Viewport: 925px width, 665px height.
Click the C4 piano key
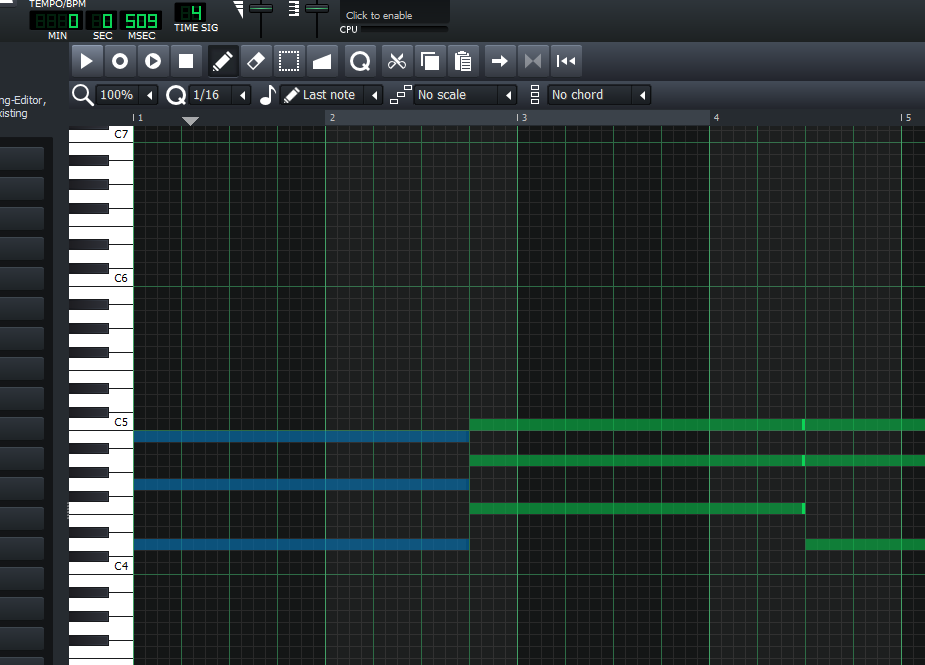[x=101, y=566]
